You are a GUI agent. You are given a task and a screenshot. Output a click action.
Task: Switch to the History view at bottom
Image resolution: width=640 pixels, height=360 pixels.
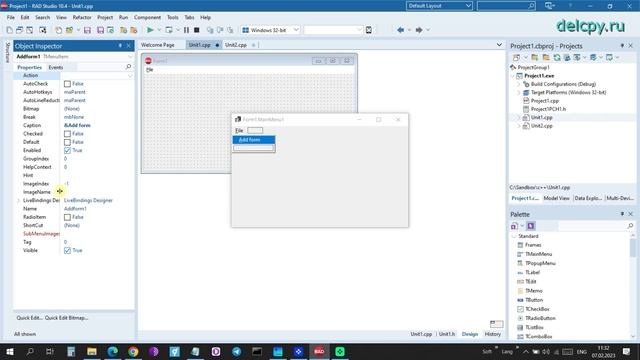[x=492, y=334]
